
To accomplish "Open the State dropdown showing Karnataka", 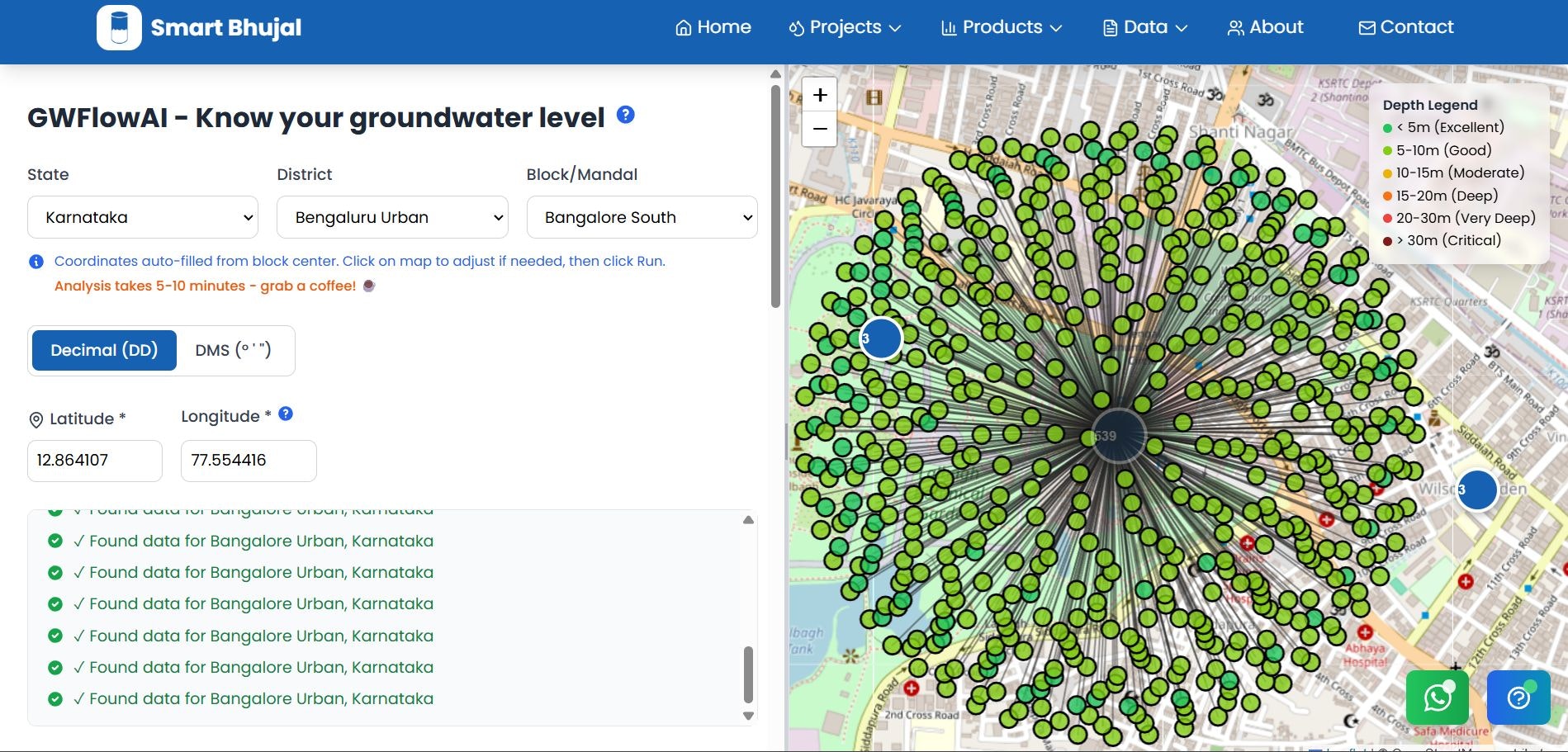I will [x=143, y=217].
